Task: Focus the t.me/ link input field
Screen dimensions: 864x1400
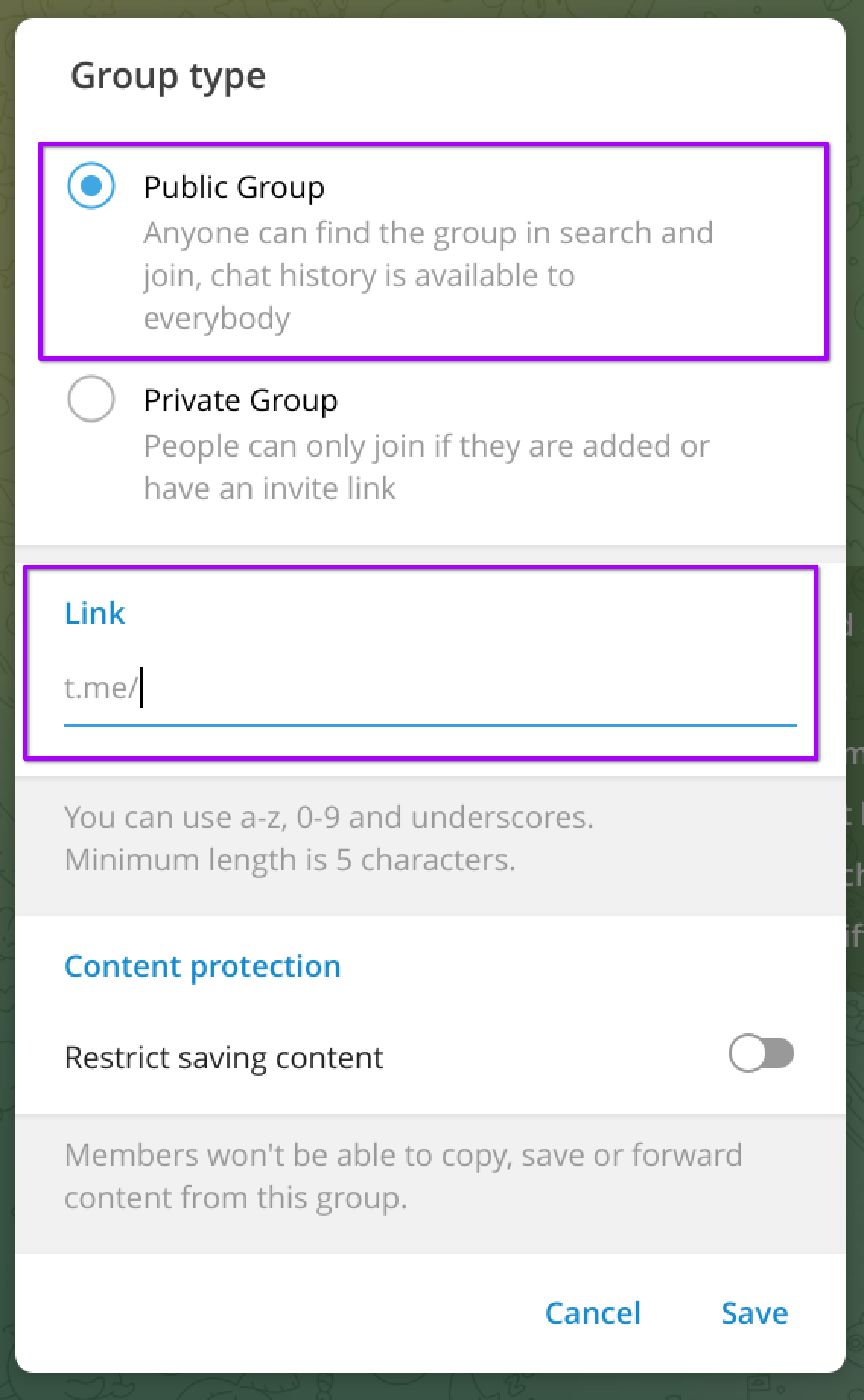Action: 456,689
